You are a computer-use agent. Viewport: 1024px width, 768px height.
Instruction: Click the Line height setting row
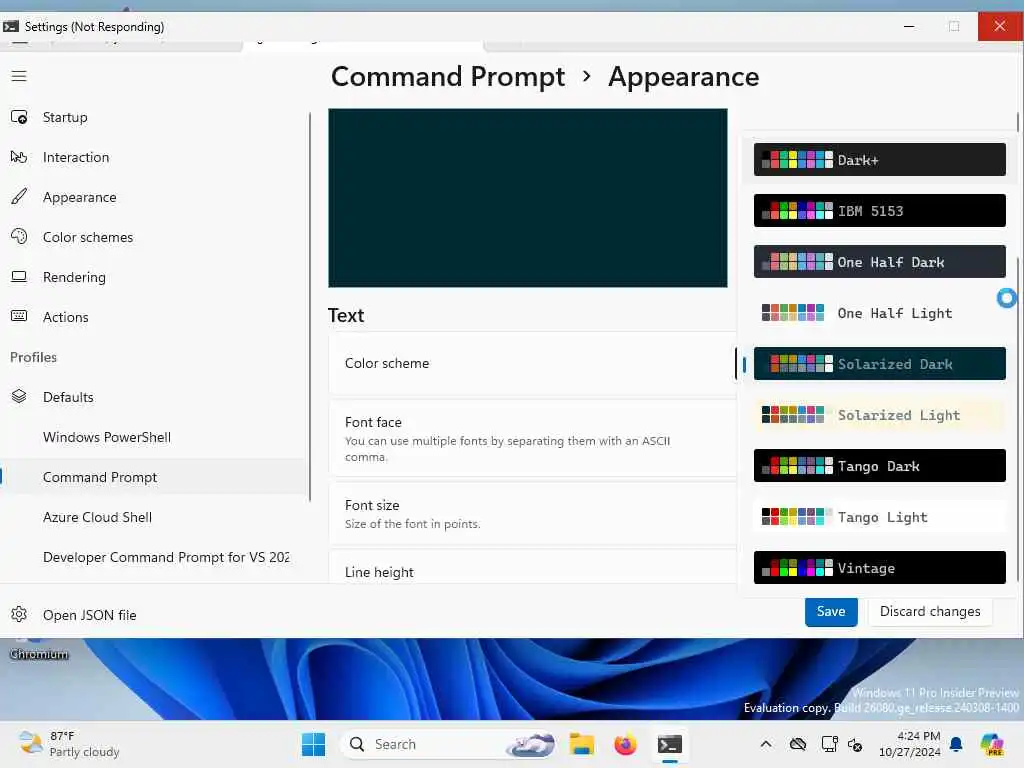click(x=532, y=567)
